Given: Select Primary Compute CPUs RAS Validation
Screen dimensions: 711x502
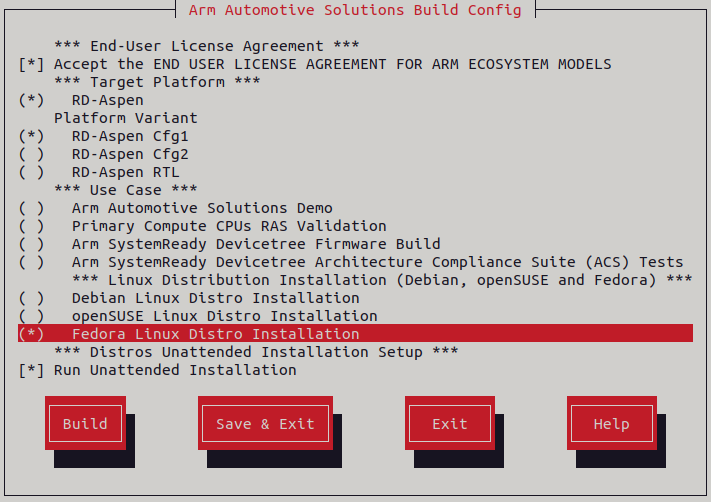Looking at the screenshot, I should click(31, 226).
